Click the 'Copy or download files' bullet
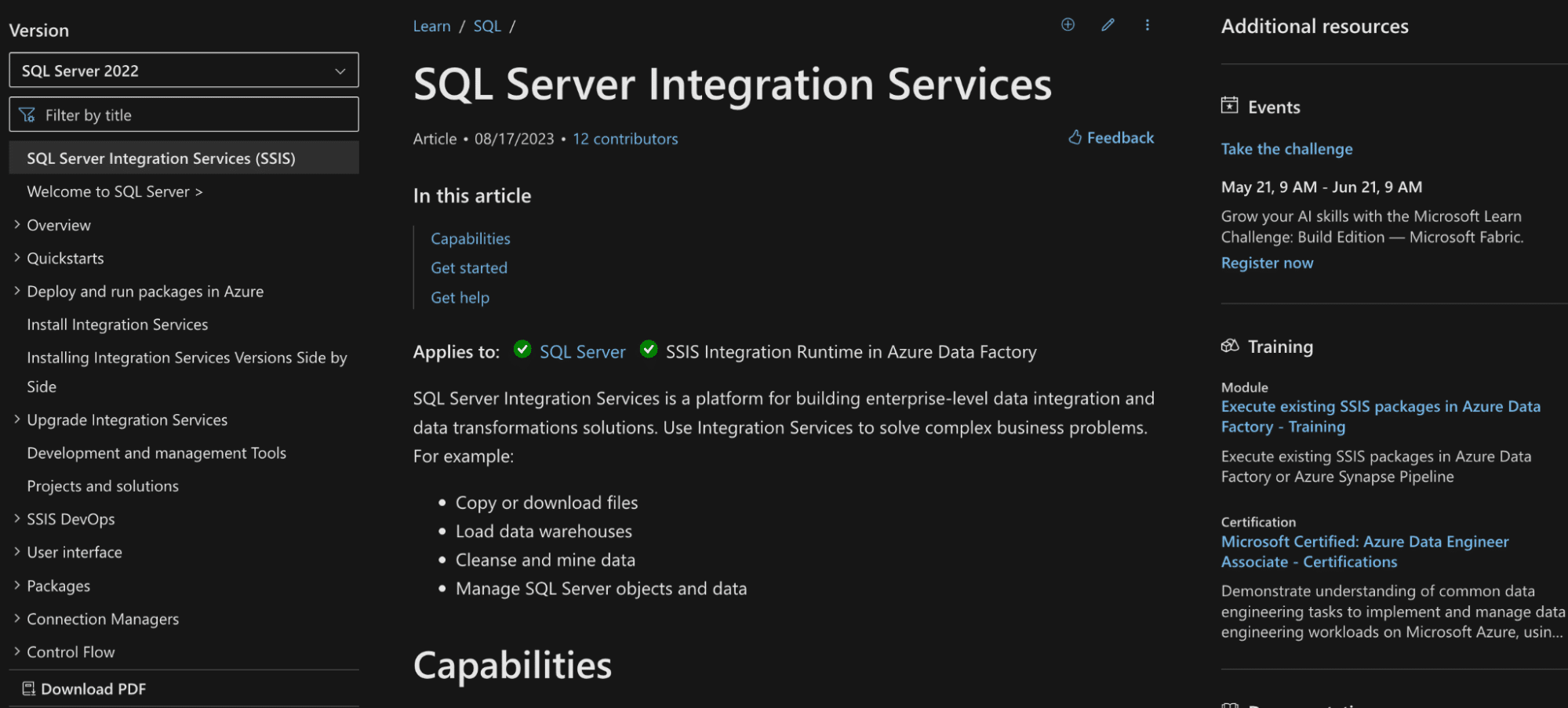Screen dimensions: 1568x708 click(547, 503)
